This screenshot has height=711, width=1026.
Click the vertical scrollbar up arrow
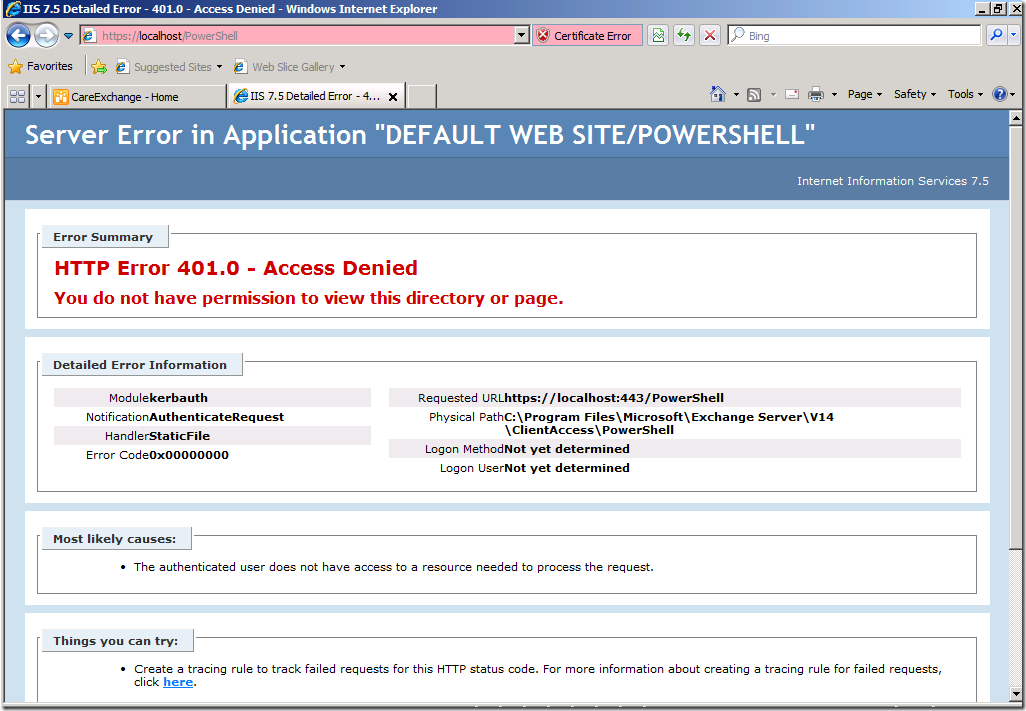tap(1016, 118)
